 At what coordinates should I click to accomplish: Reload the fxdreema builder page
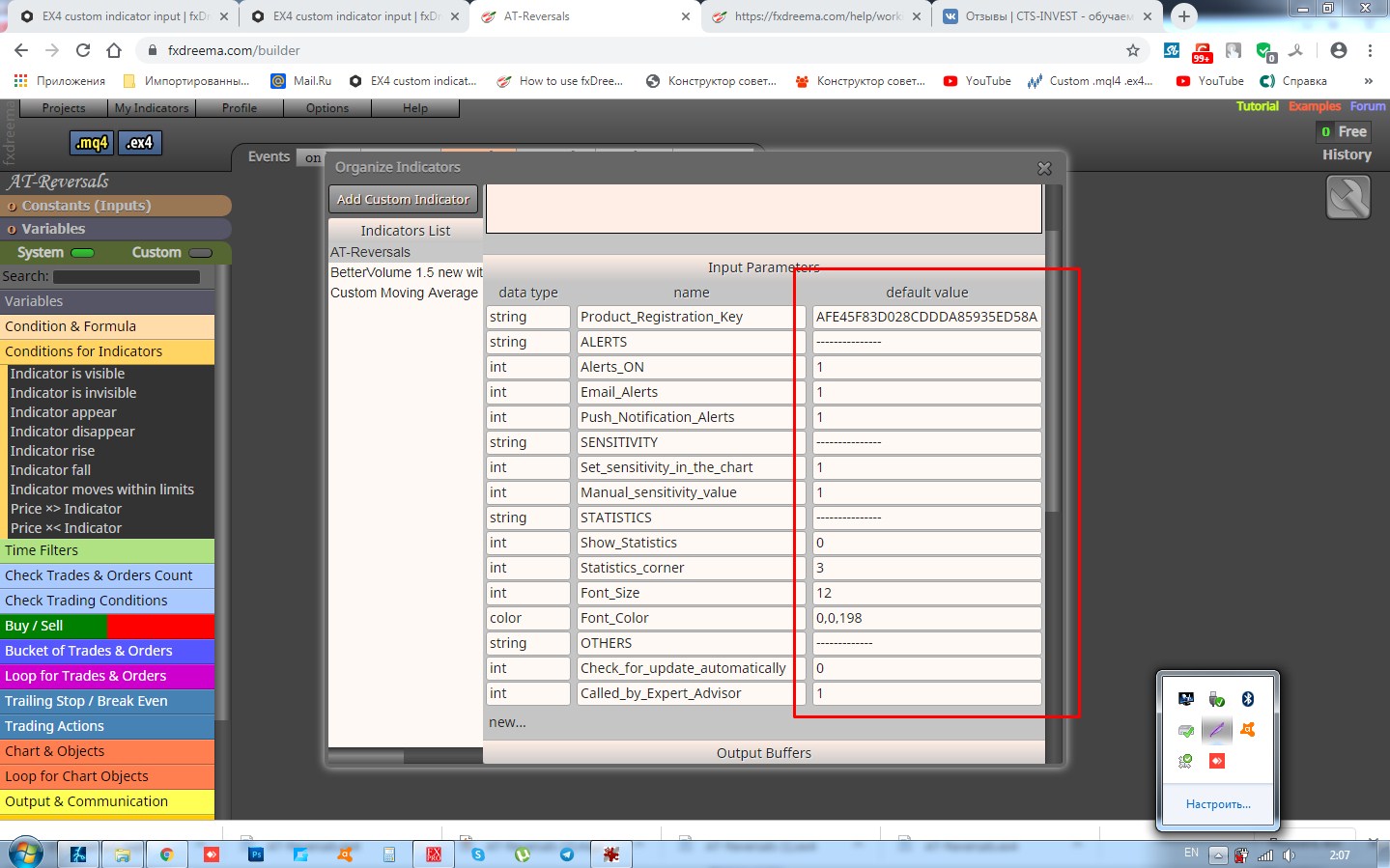coord(83,50)
